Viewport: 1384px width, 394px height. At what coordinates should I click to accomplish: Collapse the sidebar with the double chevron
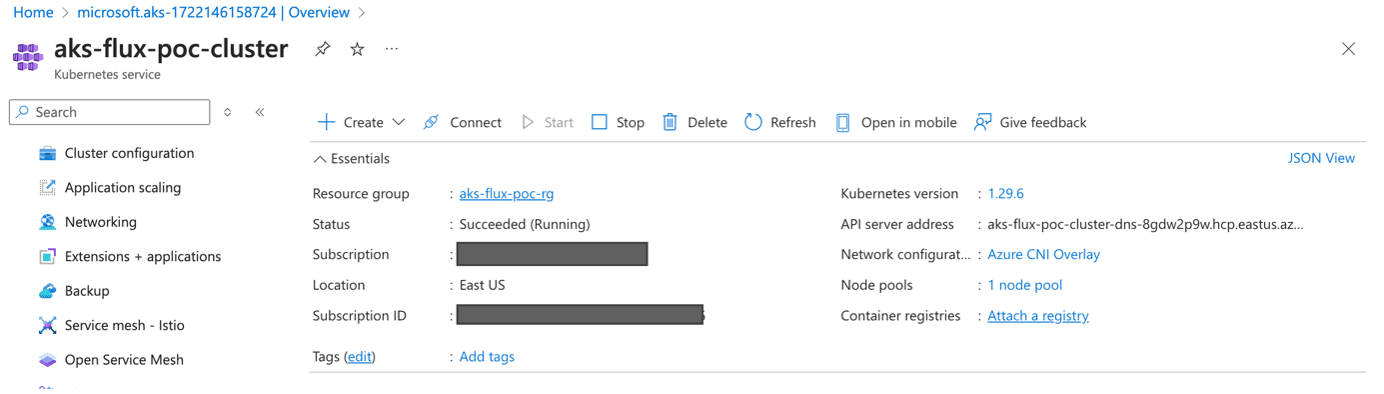260,112
